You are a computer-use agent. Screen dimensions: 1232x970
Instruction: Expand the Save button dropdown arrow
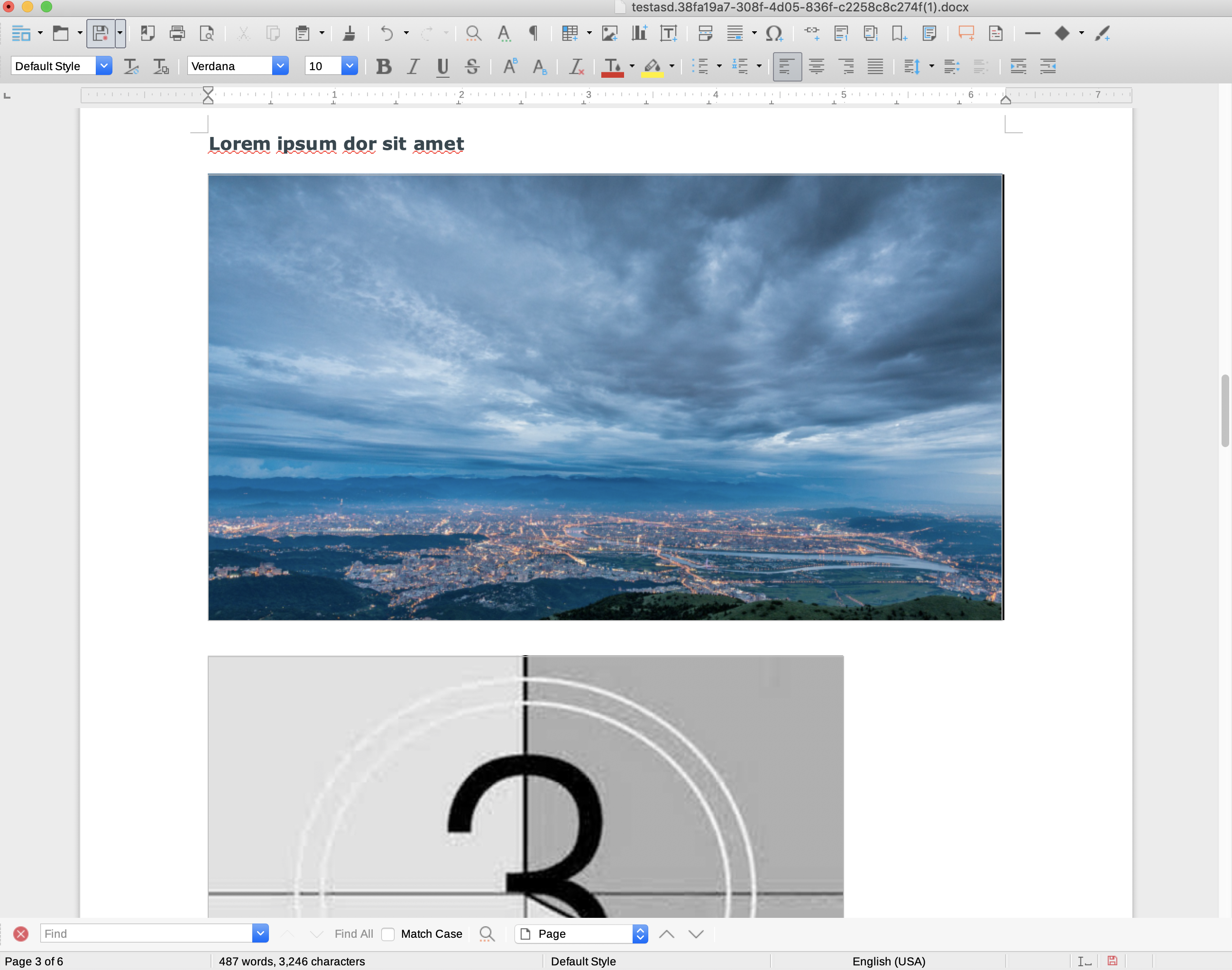[x=120, y=34]
